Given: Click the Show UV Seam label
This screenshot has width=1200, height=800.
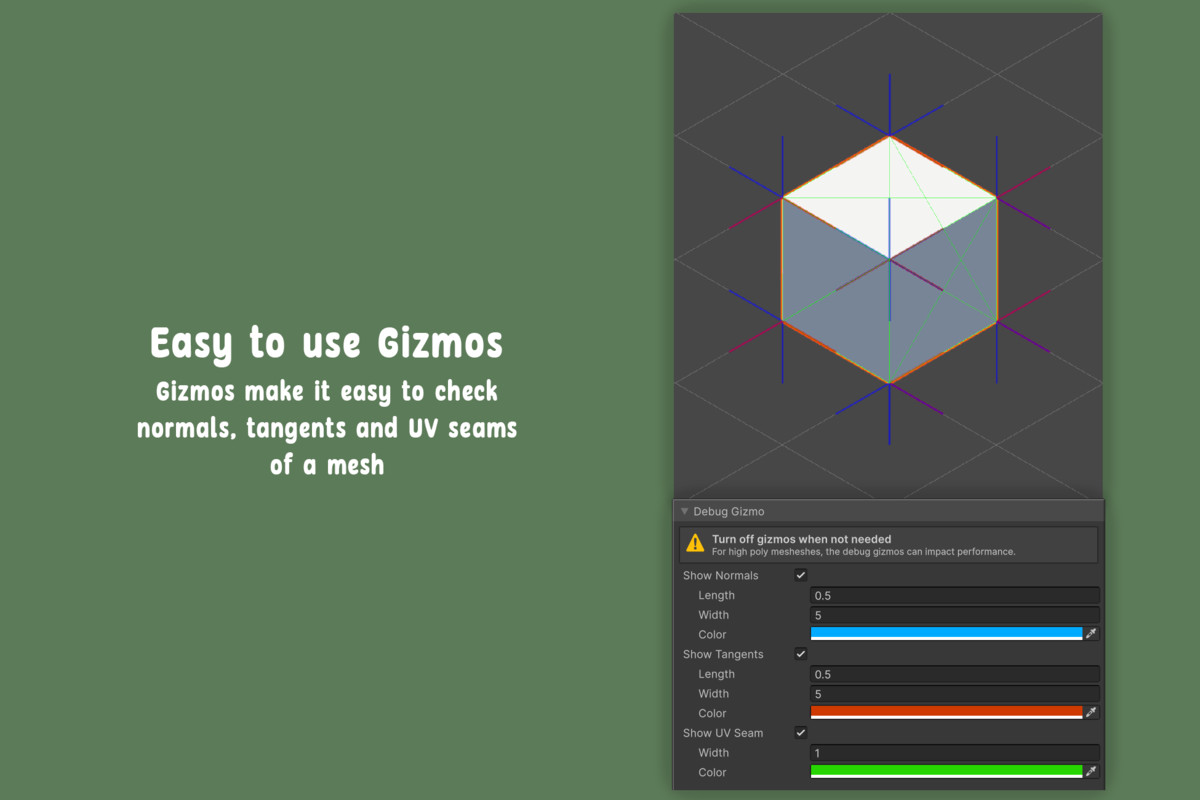Looking at the screenshot, I should (723, 733).
